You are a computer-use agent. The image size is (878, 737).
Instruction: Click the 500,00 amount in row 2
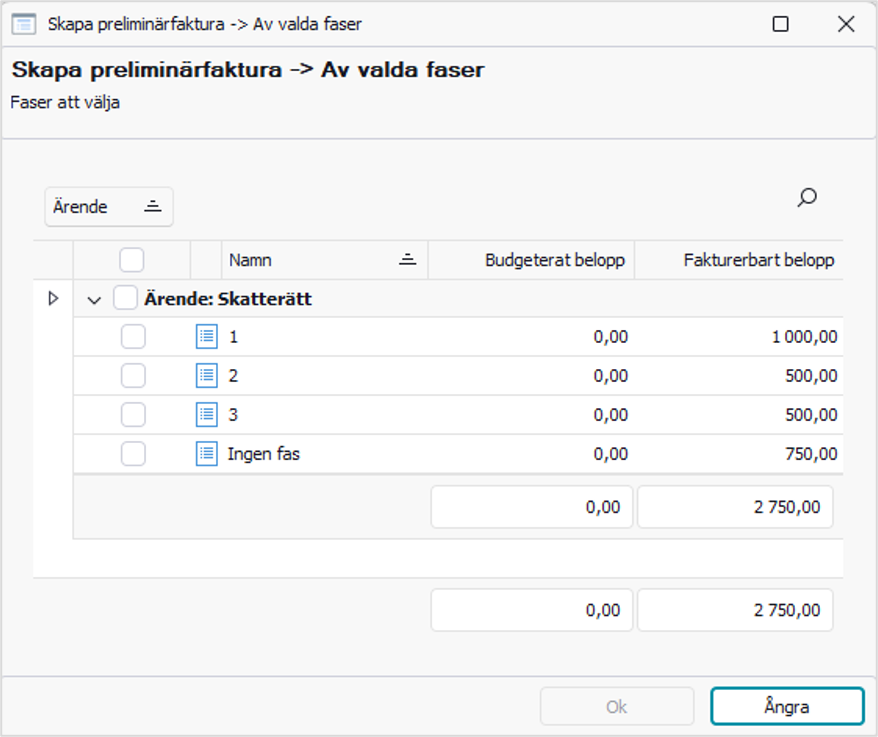click(811, 376)
